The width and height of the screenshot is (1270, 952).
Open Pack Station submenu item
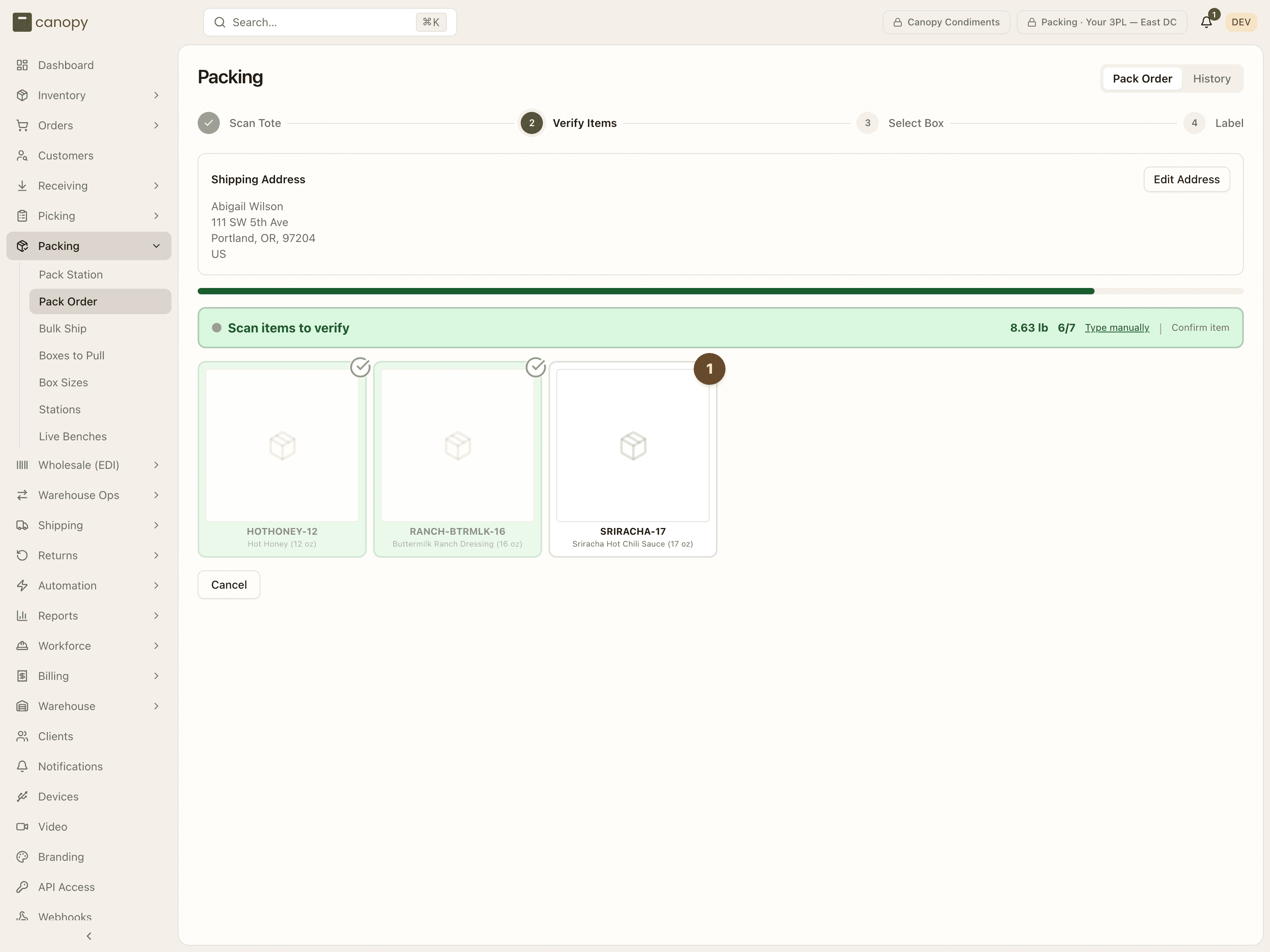click(100, 274)
